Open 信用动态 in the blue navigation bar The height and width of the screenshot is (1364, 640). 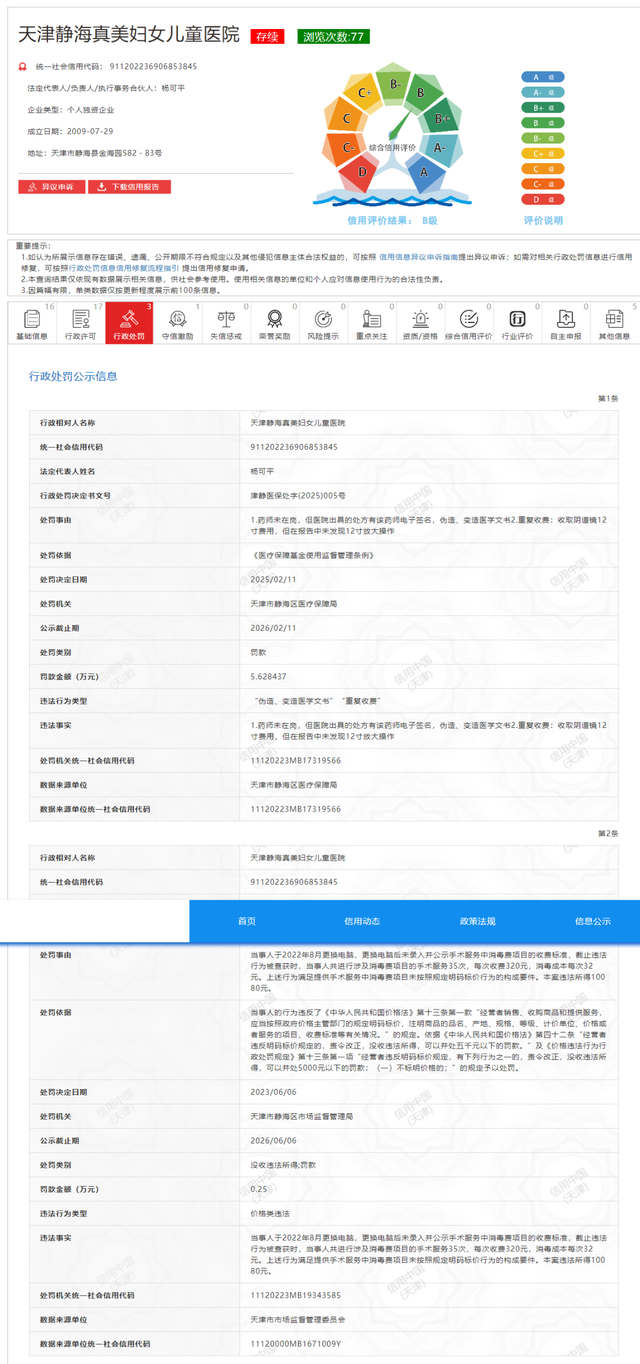(x=362, y=921)
